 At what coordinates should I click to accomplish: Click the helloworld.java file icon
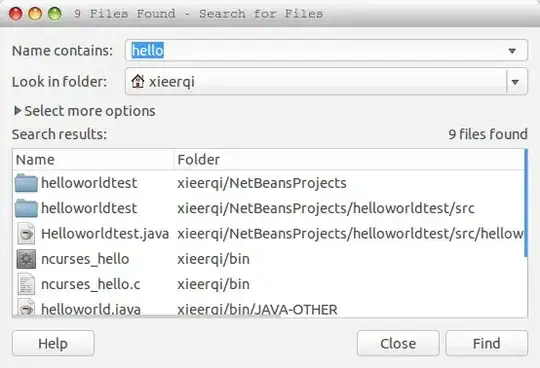click(26, 308)
